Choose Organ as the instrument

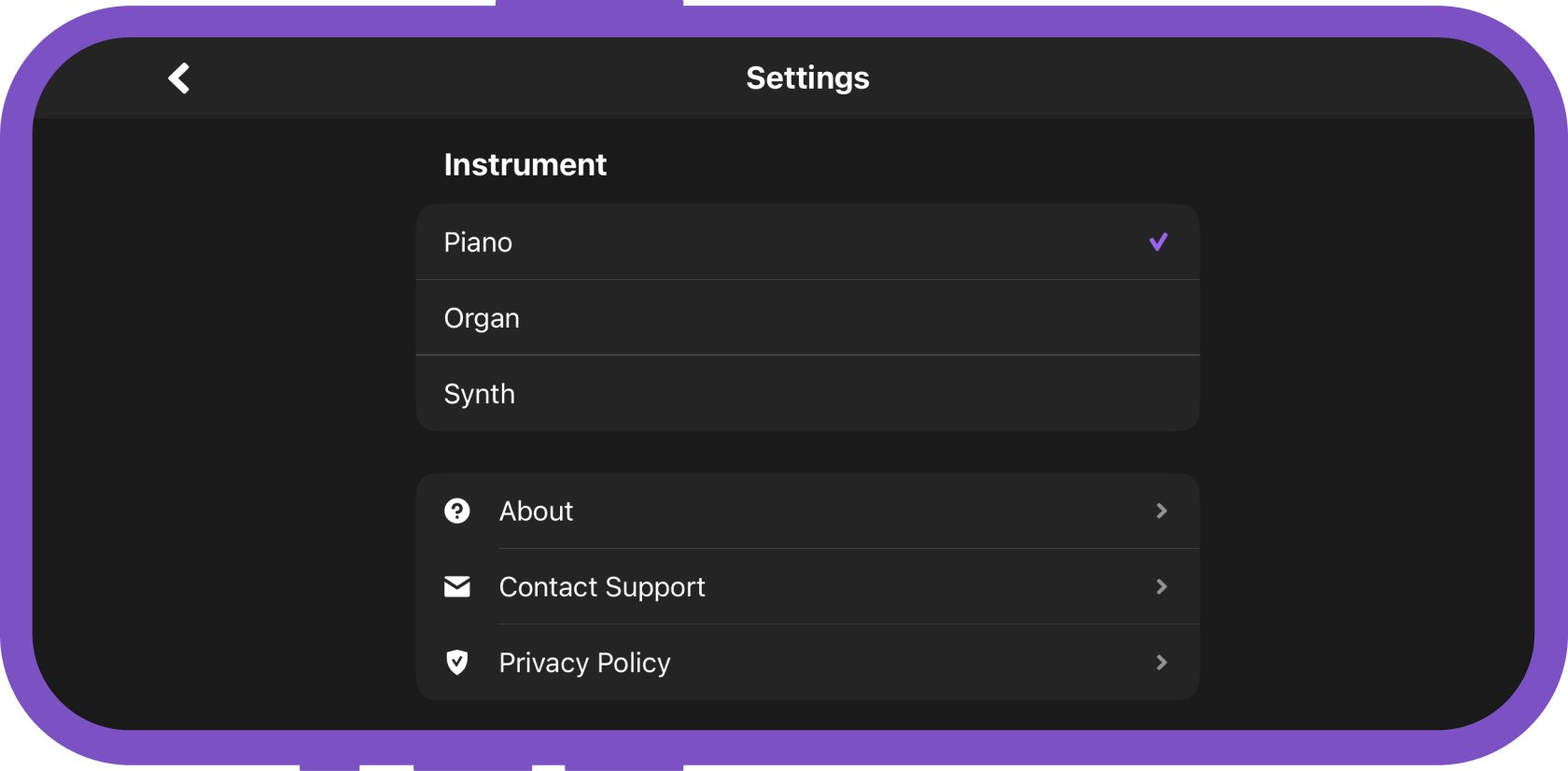807,317
